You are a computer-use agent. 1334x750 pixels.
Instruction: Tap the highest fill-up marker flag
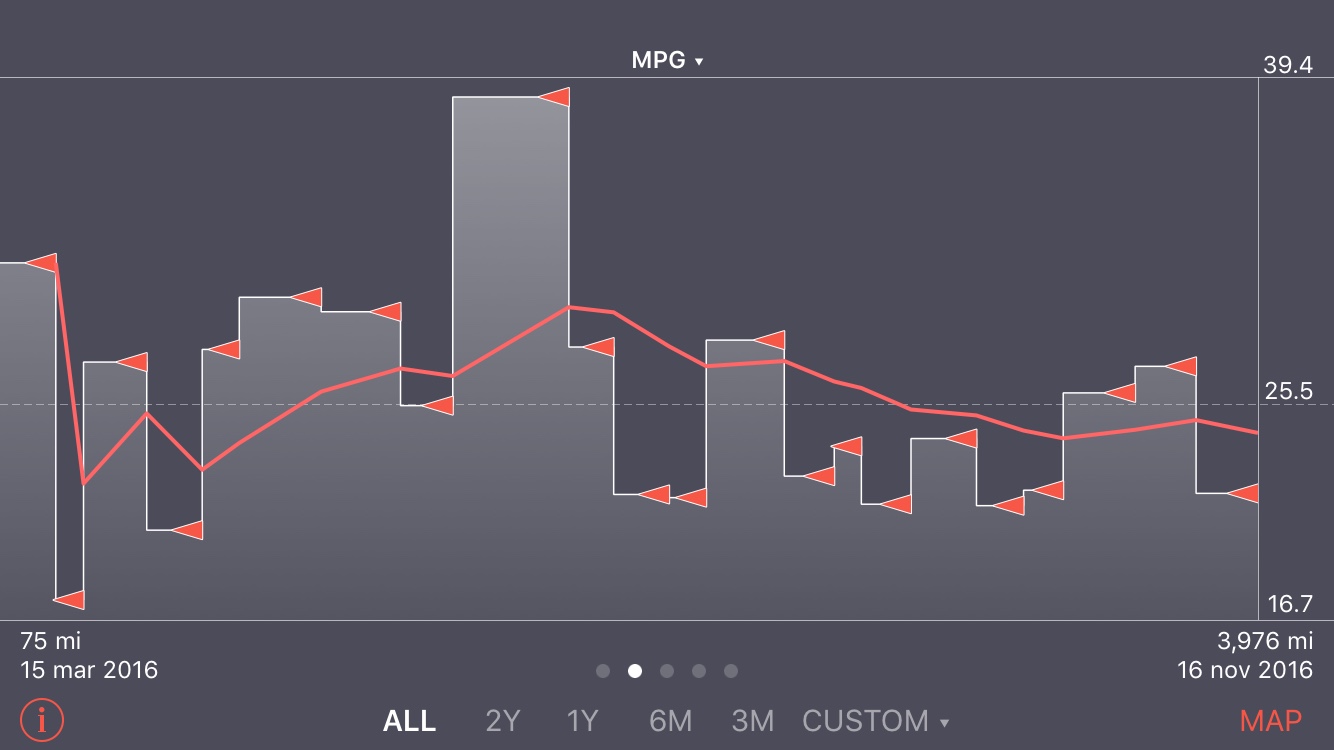[556, 97]
